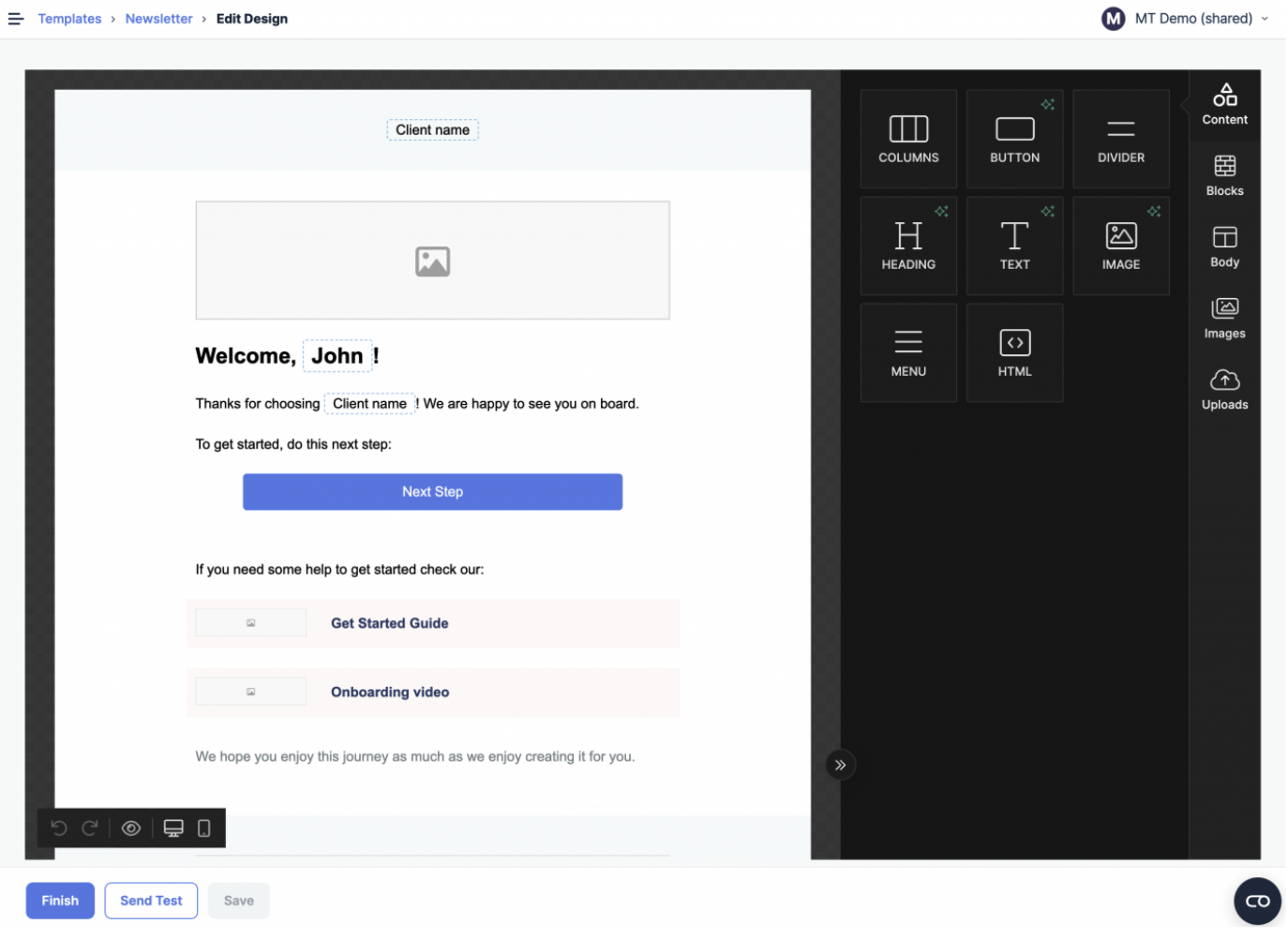Screen dimensions: 1288x939
Task: Collapse the right panel with double-chevron
Action: (x=840, y=765)
